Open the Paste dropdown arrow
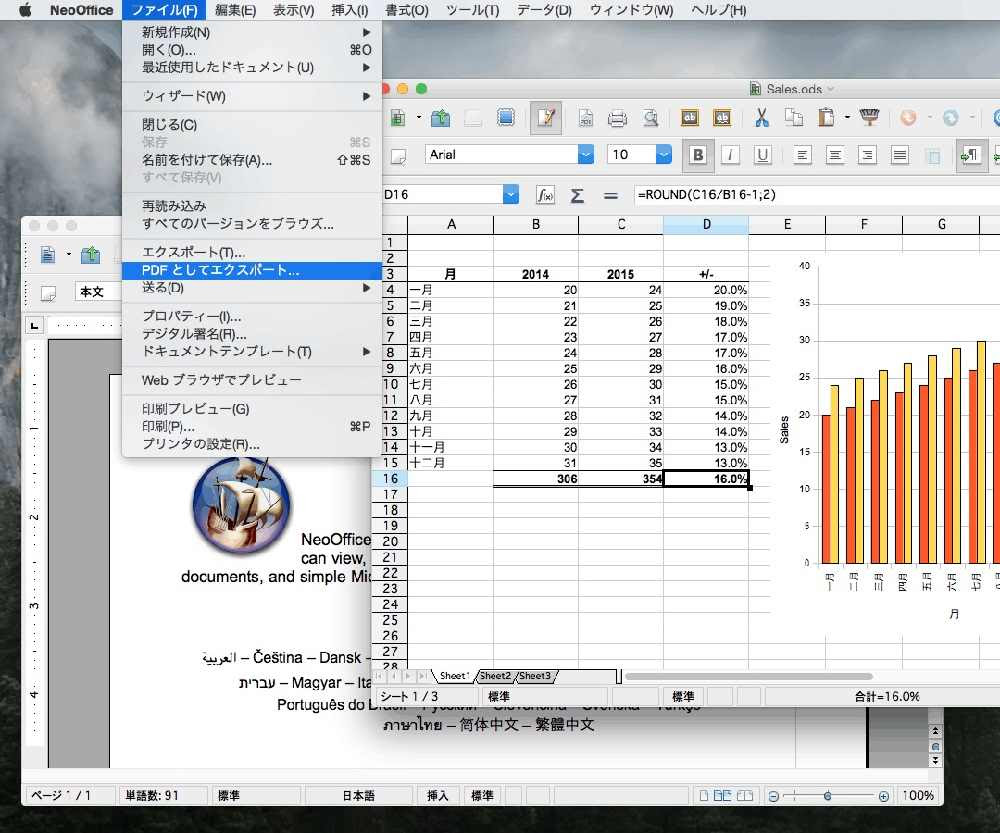 click(847, 117)
